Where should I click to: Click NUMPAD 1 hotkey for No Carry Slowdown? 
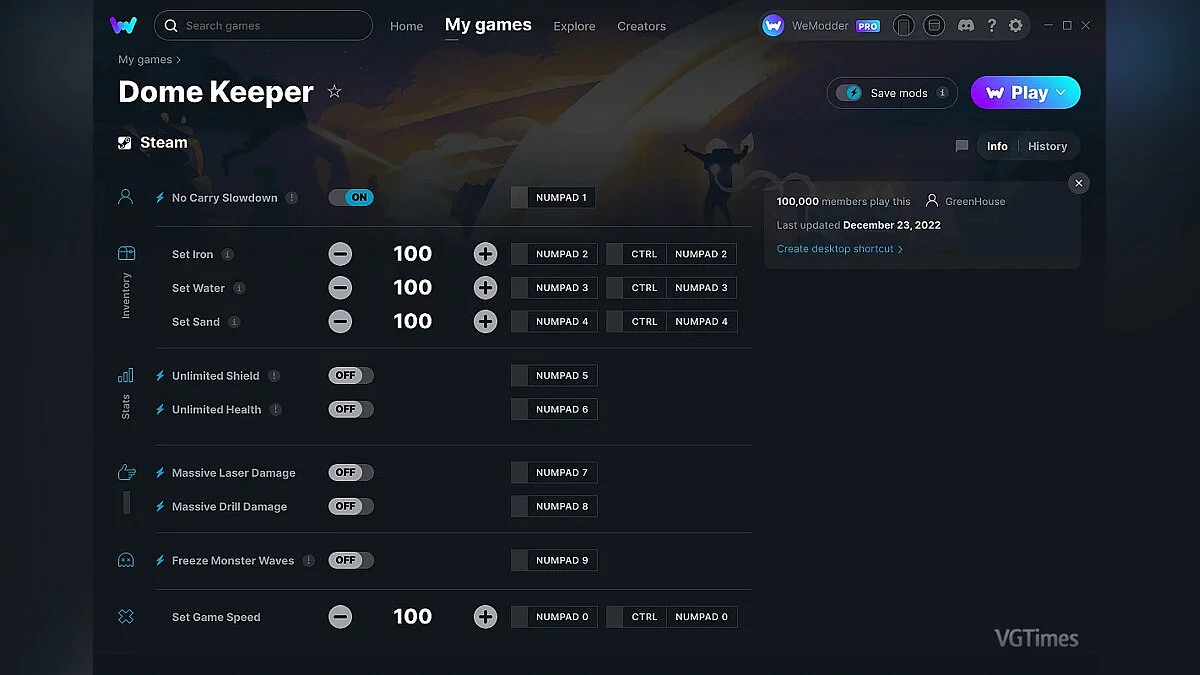[x=553, y=198]
